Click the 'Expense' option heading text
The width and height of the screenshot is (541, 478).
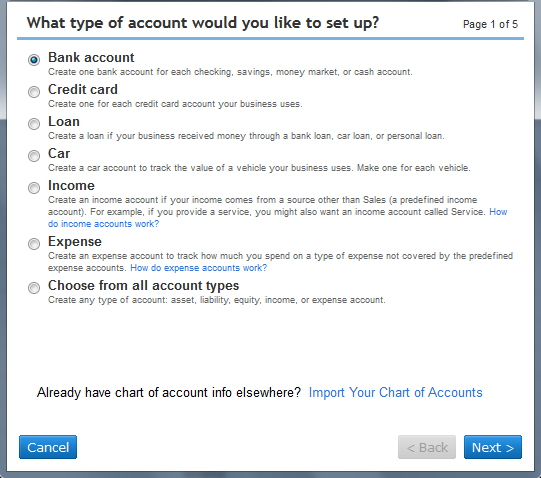pos(75,242)
